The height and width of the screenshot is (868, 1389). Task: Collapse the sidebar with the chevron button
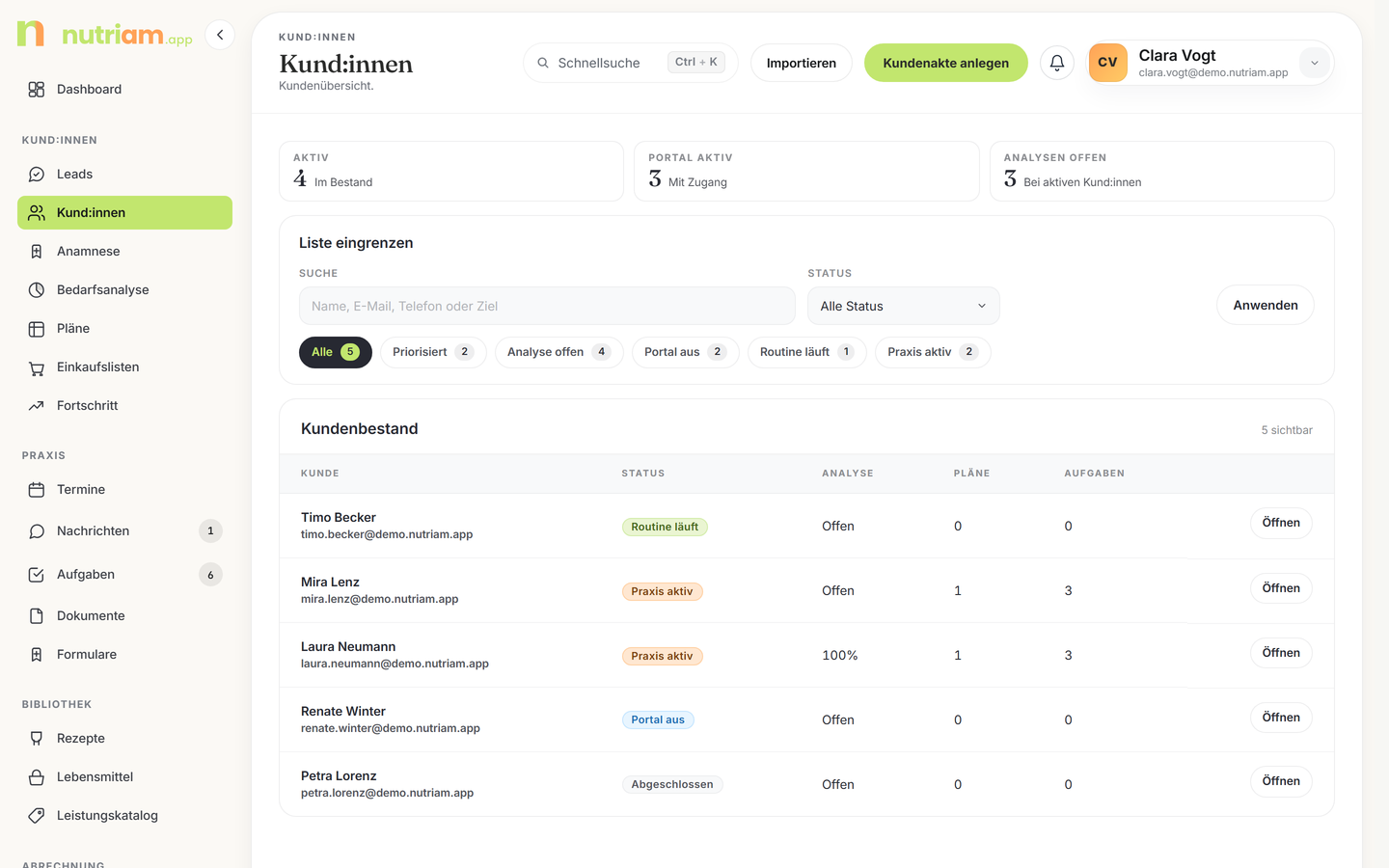coord(220,35)
